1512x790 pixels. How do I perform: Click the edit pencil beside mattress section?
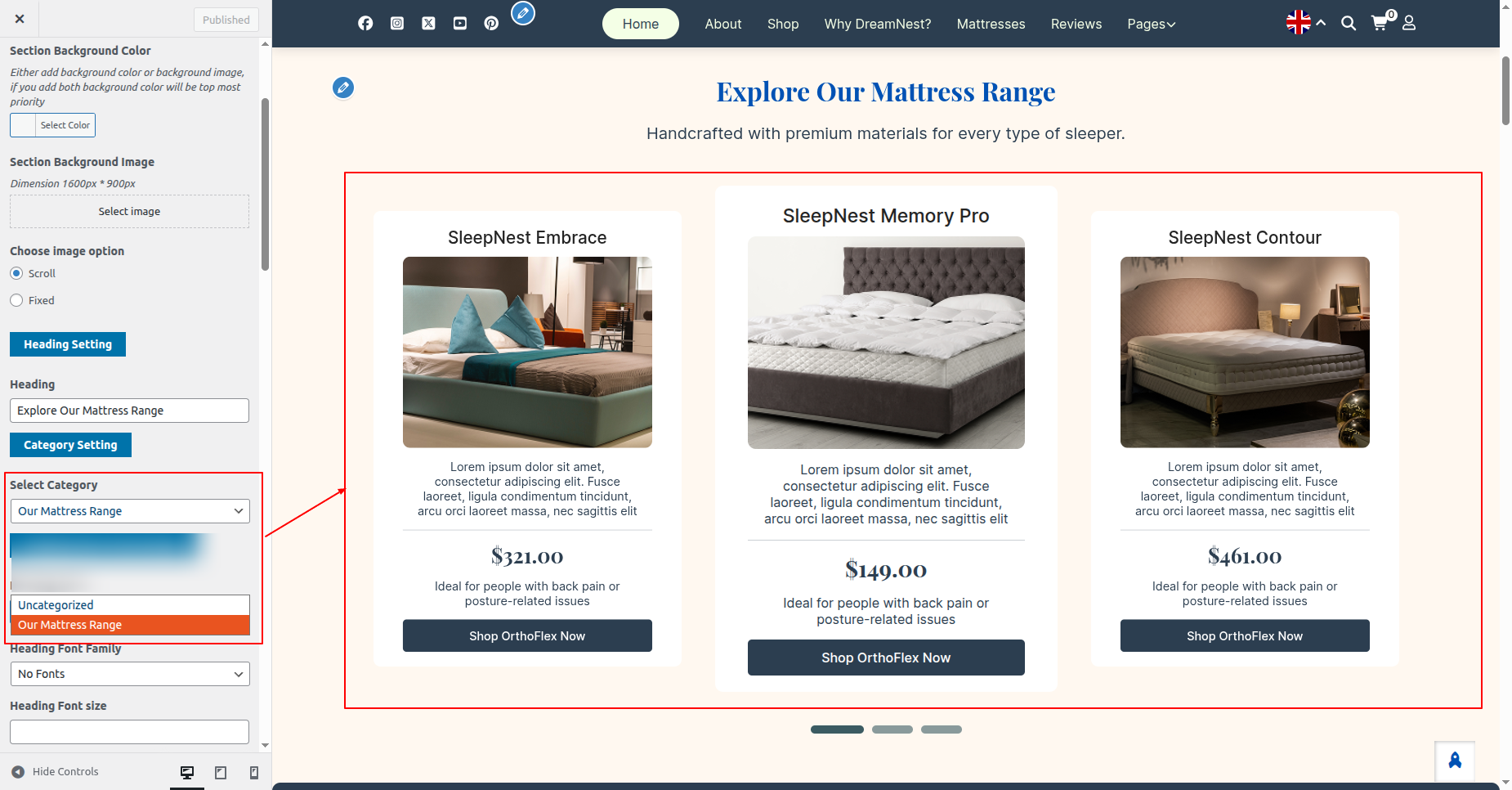coord(343,88)
